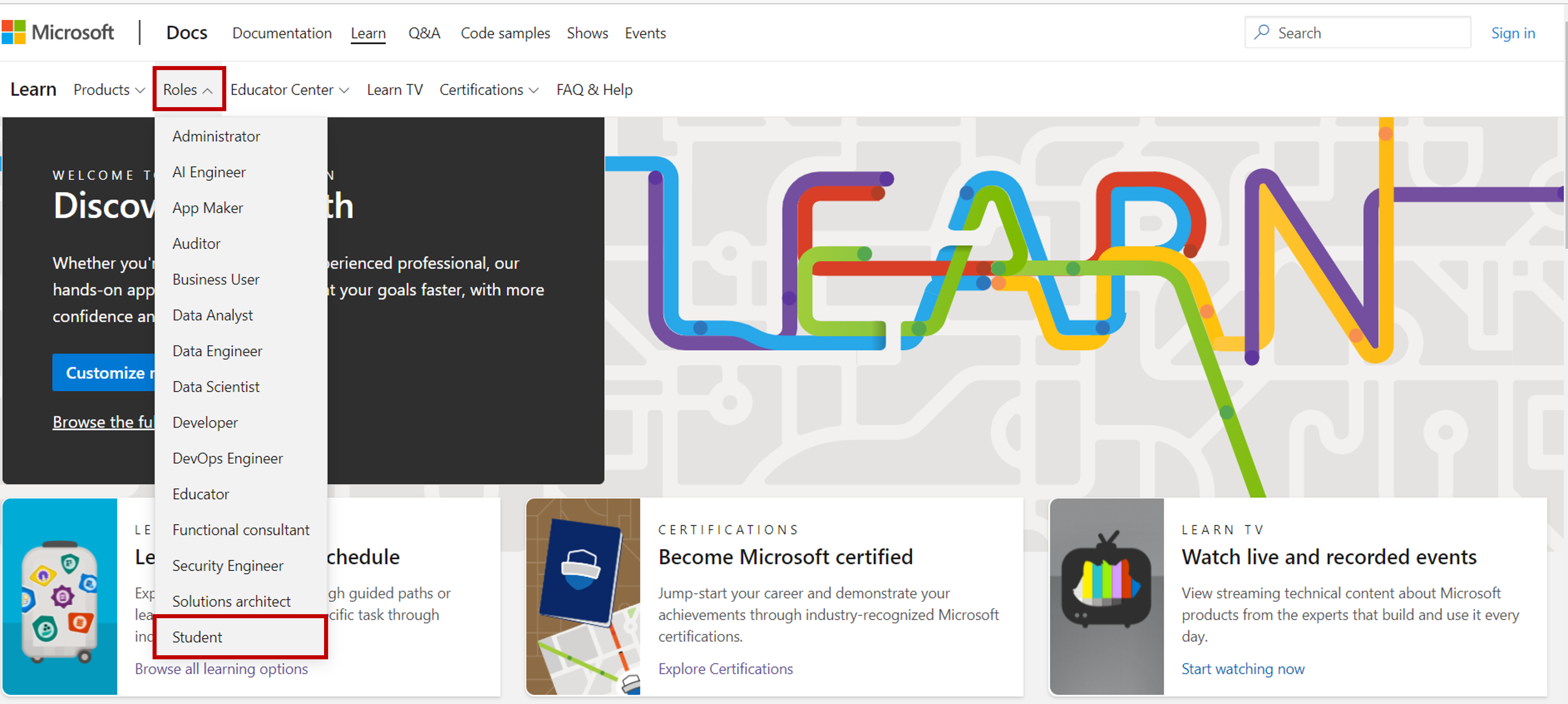The image size is (1568, 704).
Task: Expand the Products dropdown
Action: 109,89
